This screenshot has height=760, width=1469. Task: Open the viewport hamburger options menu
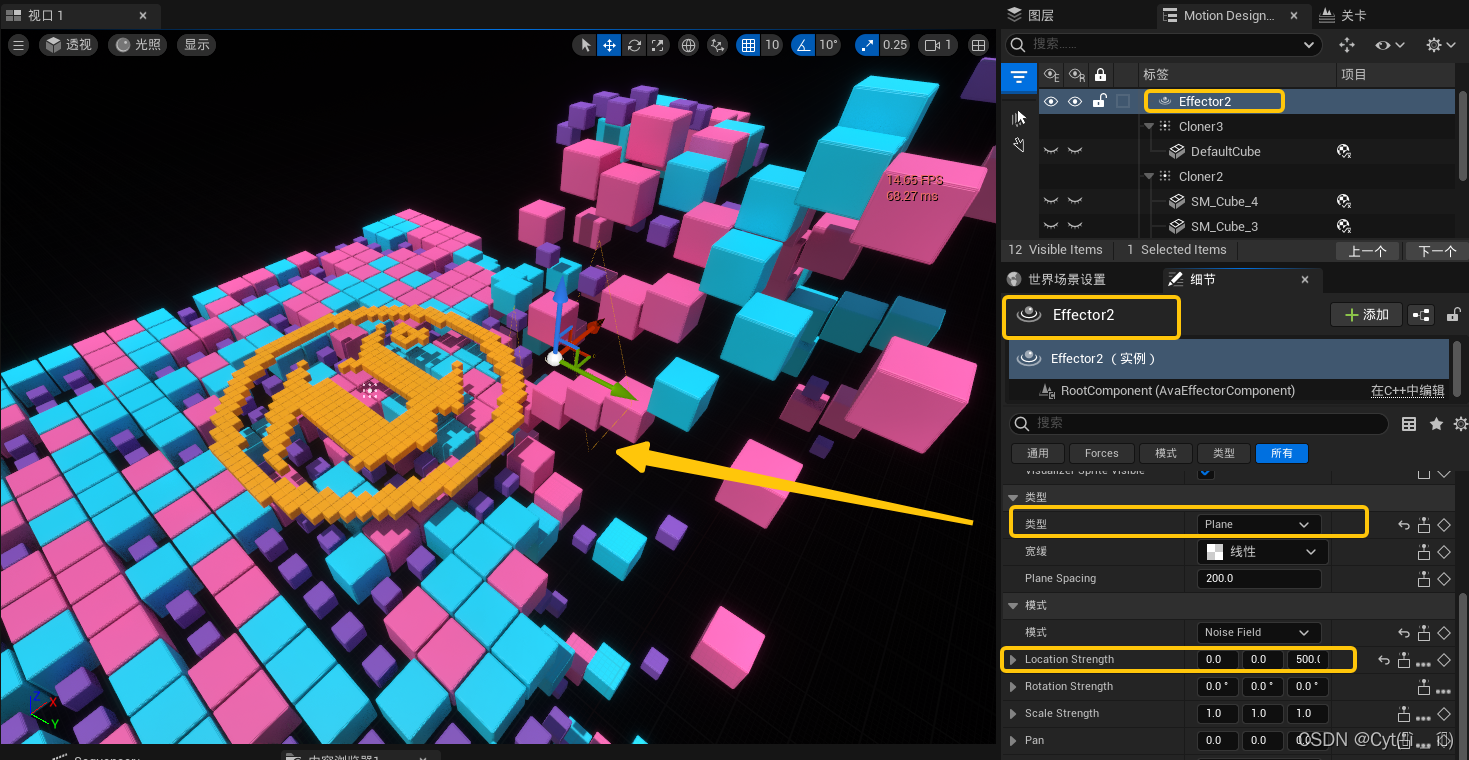coord(18,45)
